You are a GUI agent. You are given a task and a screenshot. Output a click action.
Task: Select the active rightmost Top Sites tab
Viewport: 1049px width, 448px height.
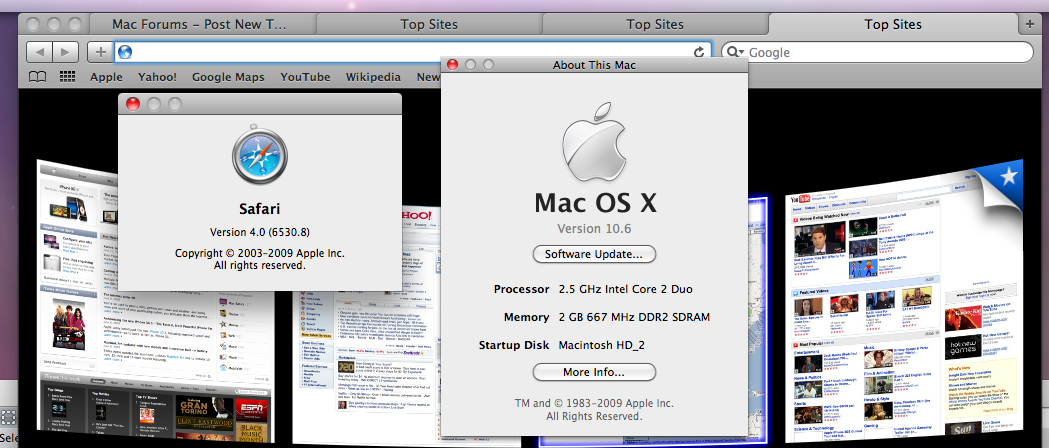[893, 25]
